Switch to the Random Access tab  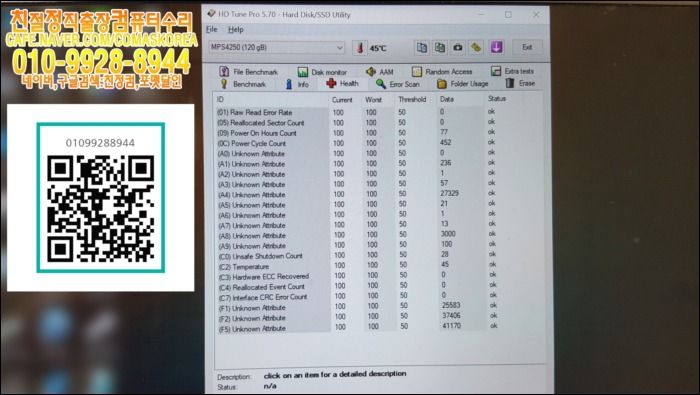pyautogui.click(x=442, y=71)
